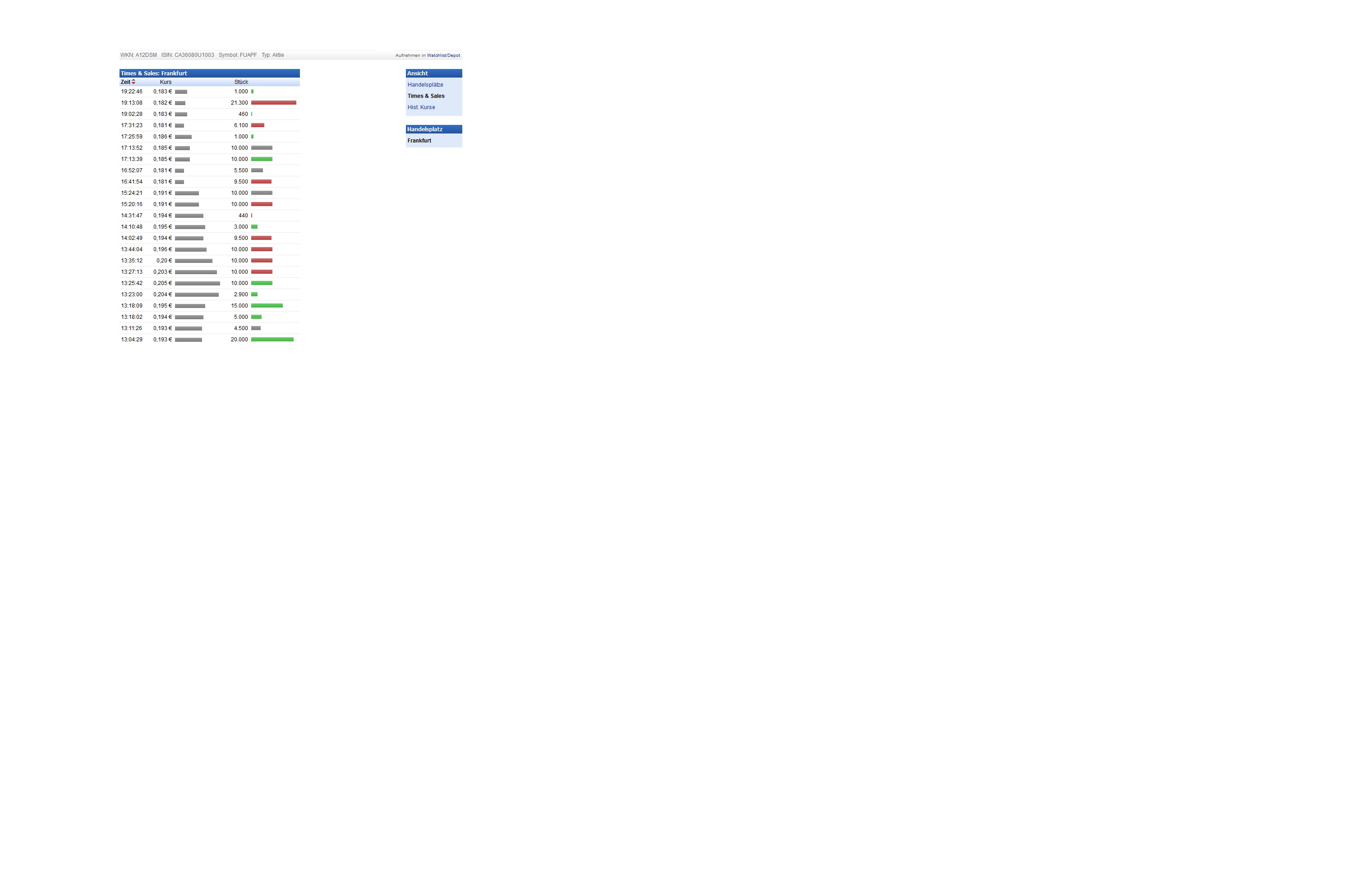1353x896 pixels.
Task: Click the 5.000 volume value
Action: pyautogui.click(x=240, y=317)
